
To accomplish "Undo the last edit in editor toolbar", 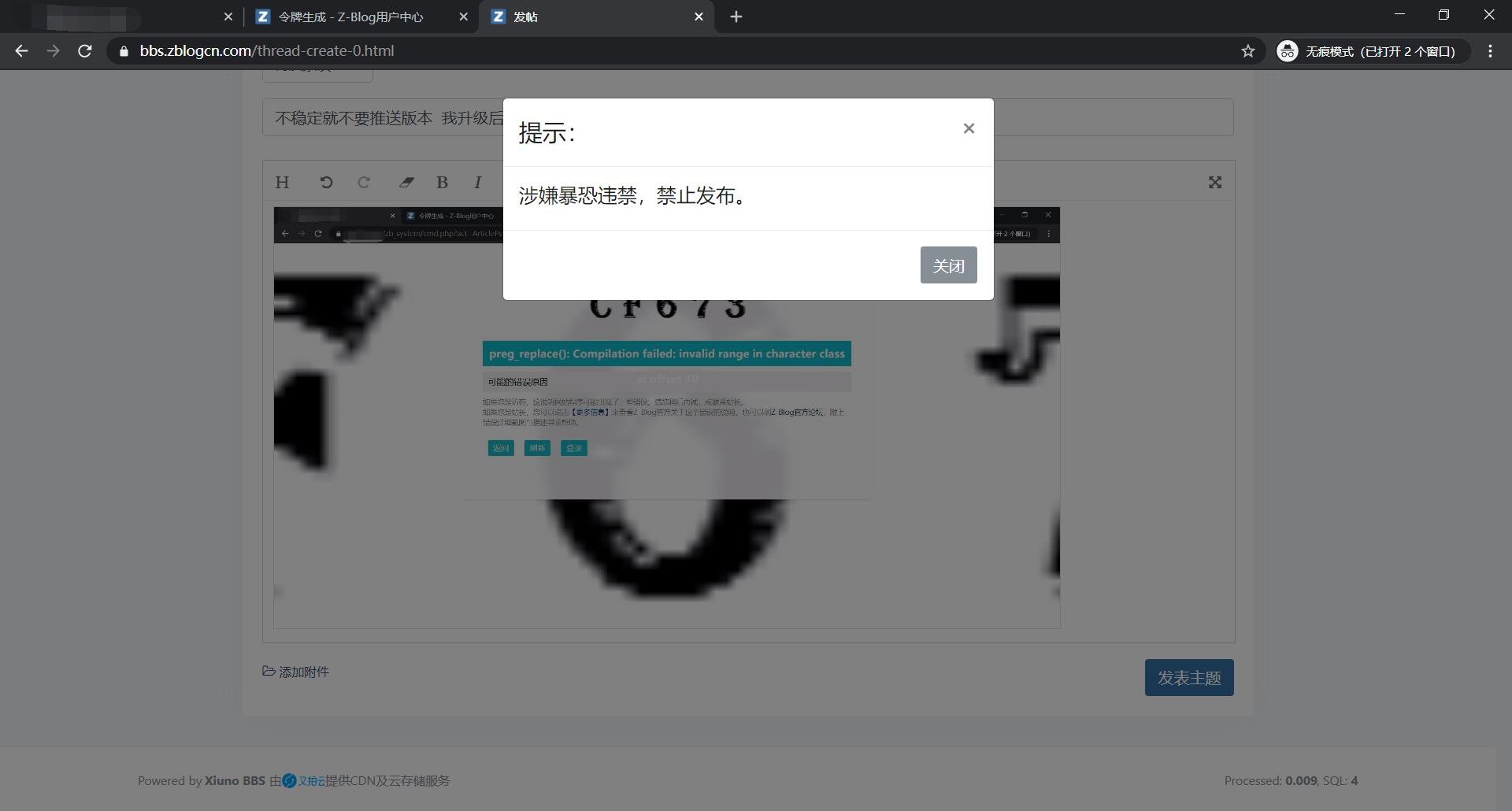I will point(326,183).
